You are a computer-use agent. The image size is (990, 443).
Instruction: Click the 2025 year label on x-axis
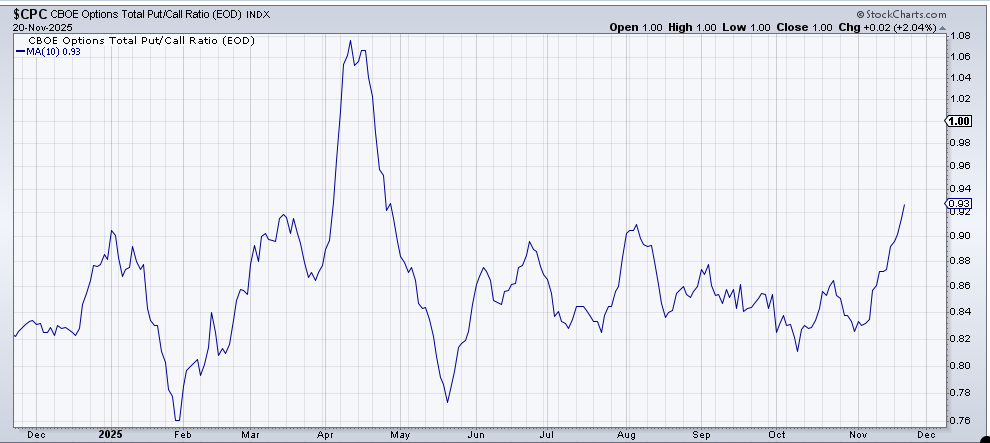111,434
